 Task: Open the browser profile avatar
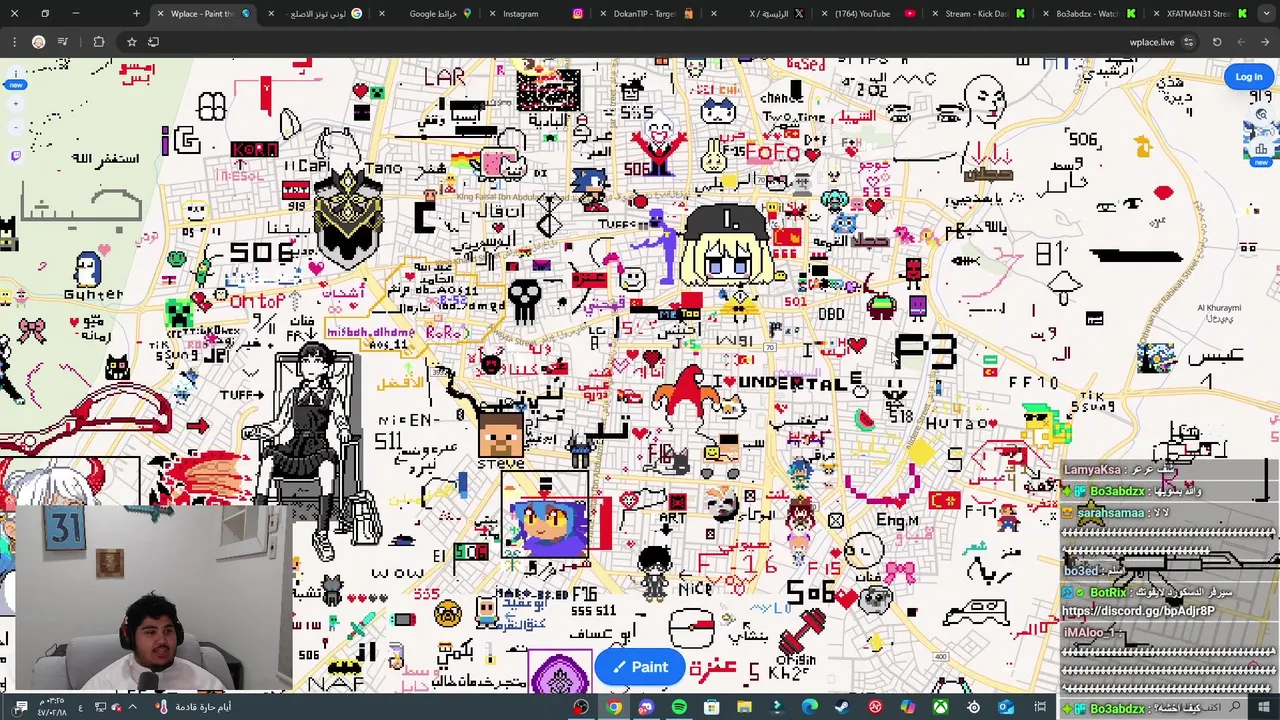38,42
